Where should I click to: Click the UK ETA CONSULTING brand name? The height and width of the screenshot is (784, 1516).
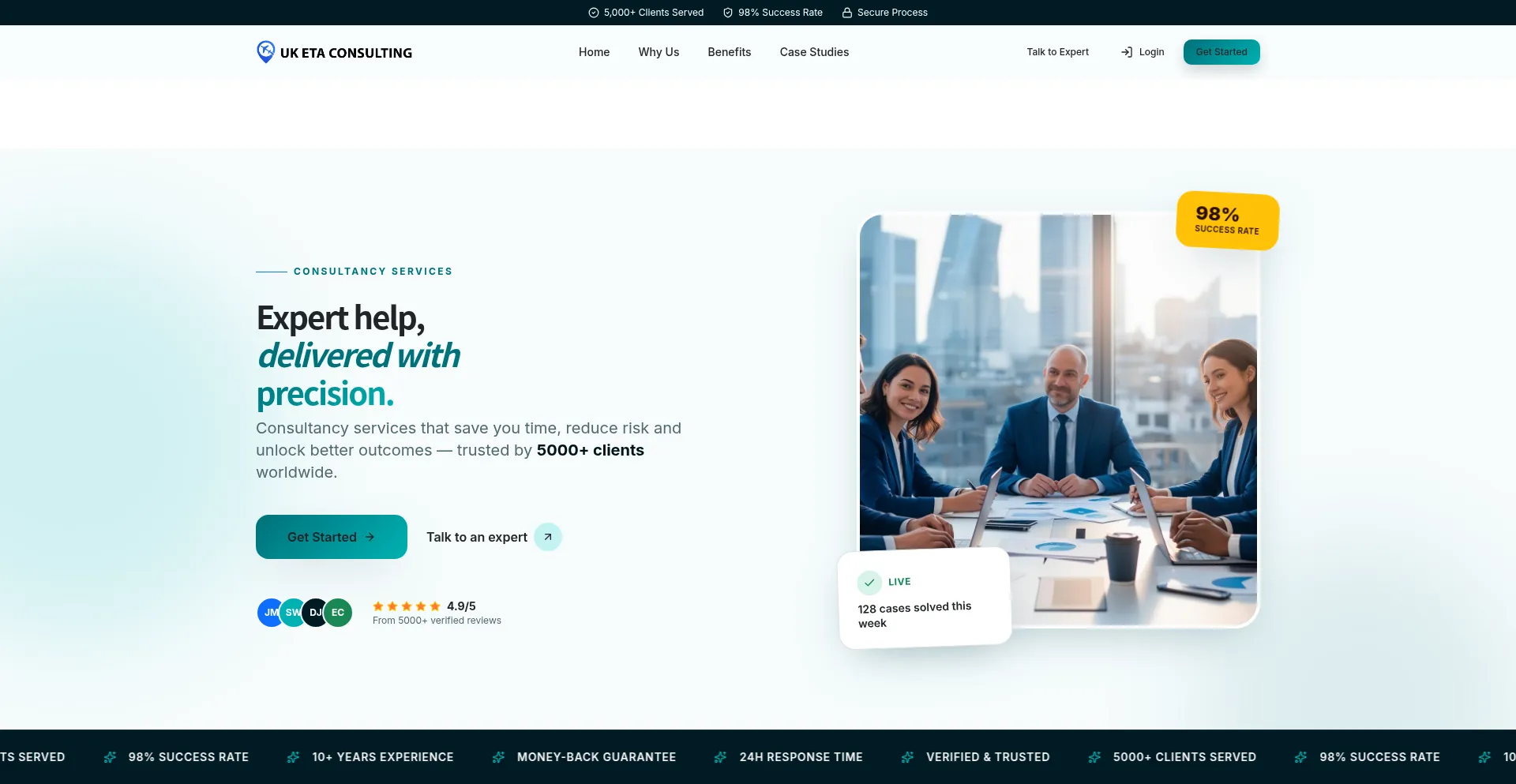346,53
